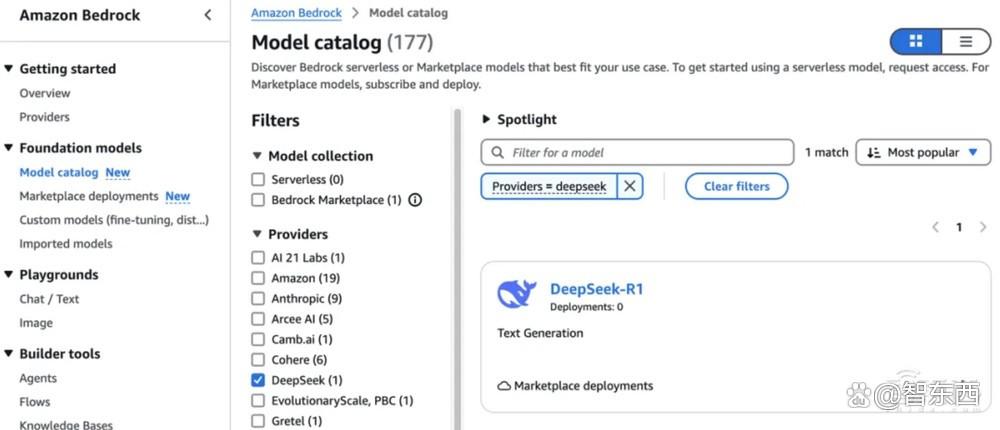The height and width of the screenshot is (430, 1000).
Task: Click Text Generation label on DeepSeek card
Action: pos(540,333)
